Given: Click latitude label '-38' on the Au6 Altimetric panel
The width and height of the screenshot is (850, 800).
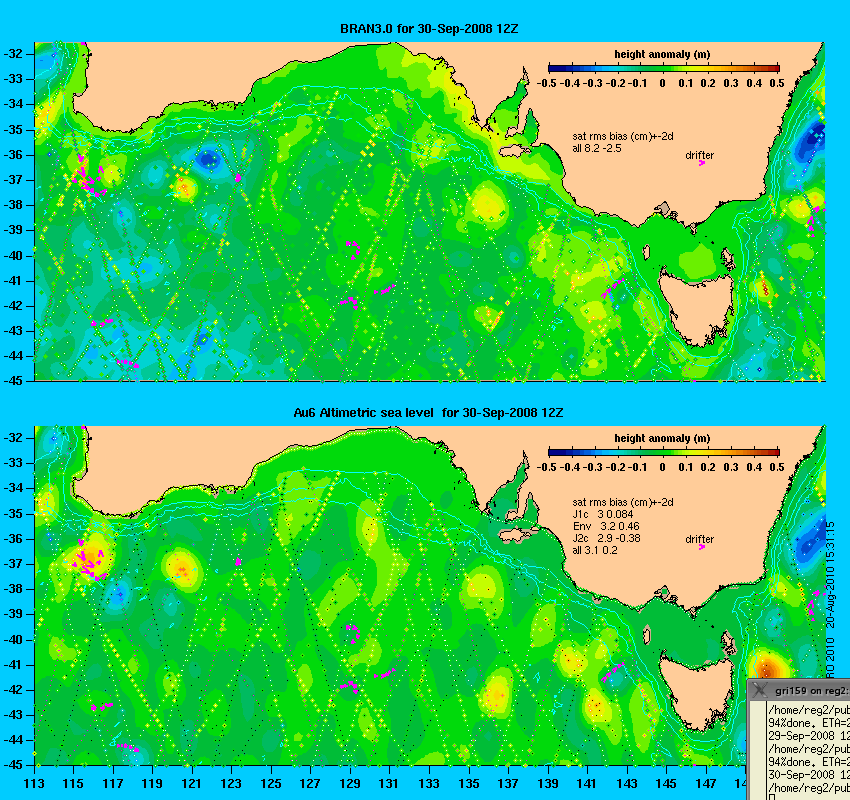Looking at the screenshot, I should point(13,589).
